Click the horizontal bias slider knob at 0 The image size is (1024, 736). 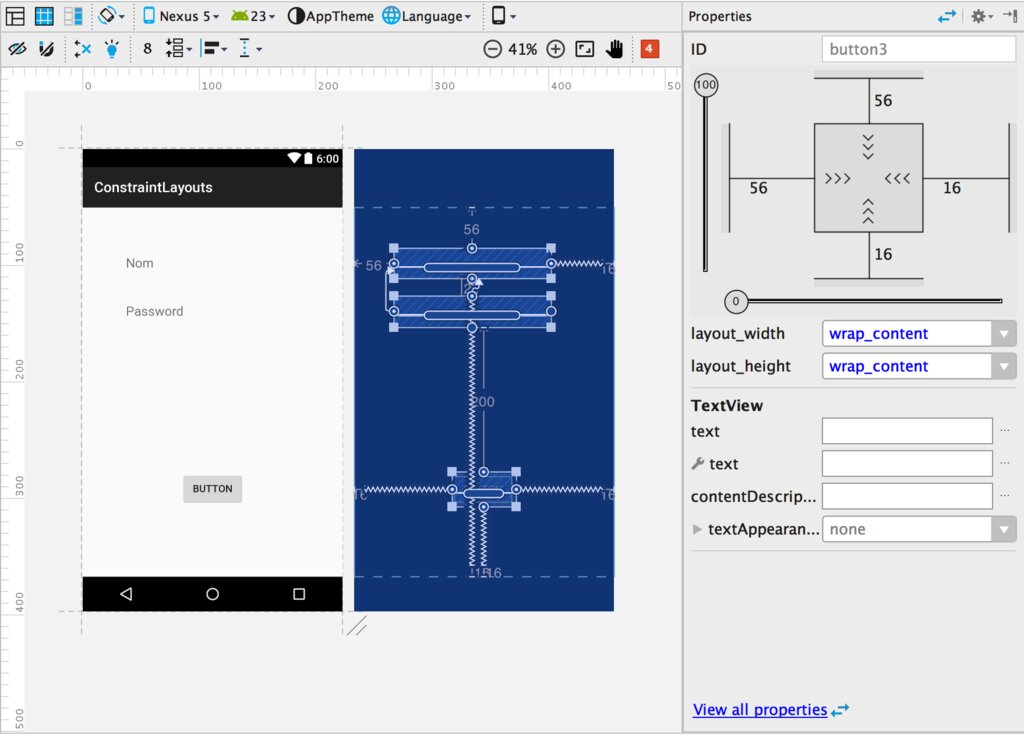pyautogui.click(x=736, y=301)
